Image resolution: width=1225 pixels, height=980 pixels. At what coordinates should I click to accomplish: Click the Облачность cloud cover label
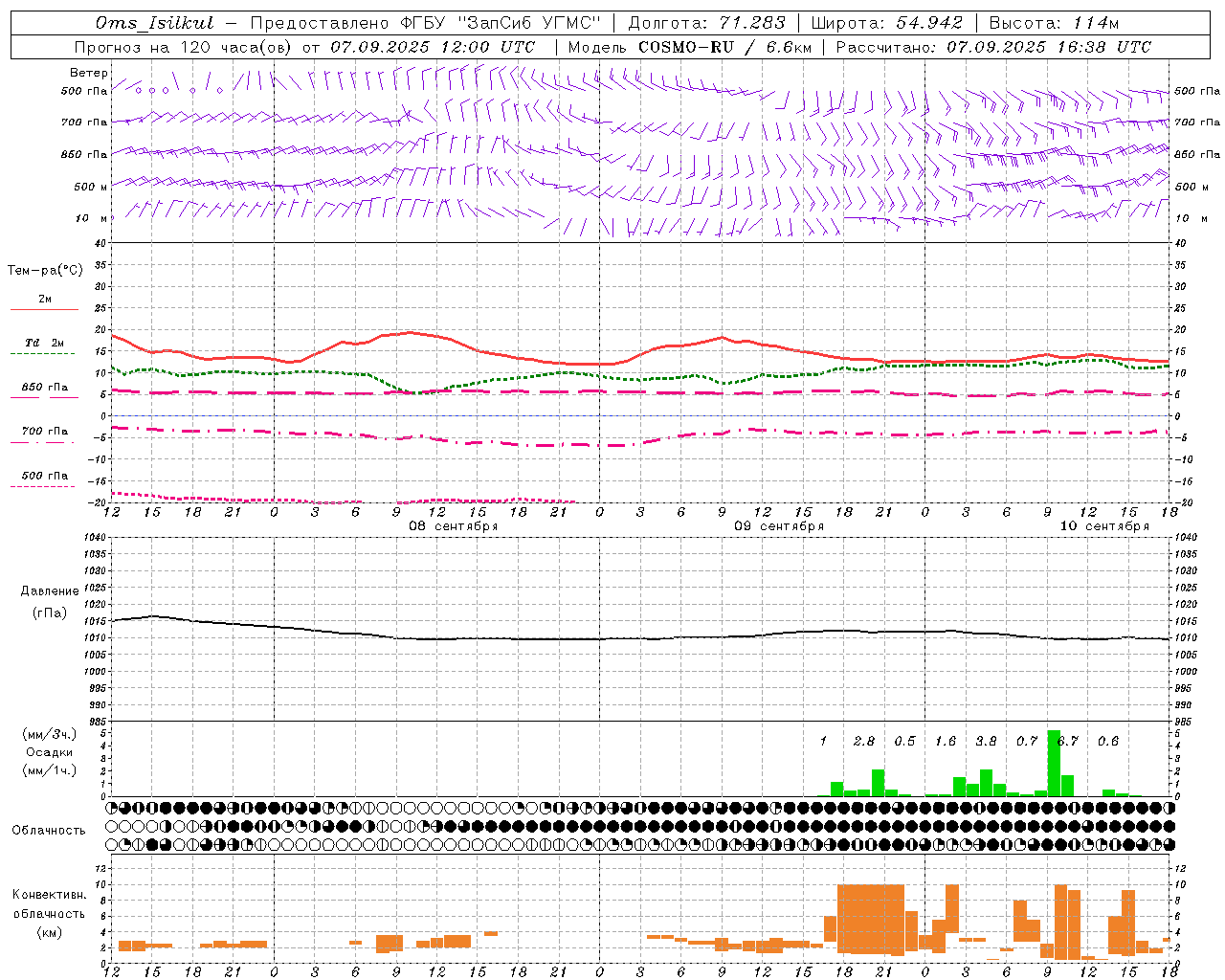(x=49, y=830)
